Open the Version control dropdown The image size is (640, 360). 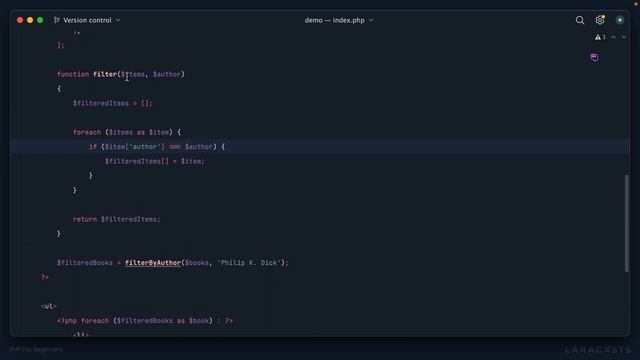pos(87,20)
